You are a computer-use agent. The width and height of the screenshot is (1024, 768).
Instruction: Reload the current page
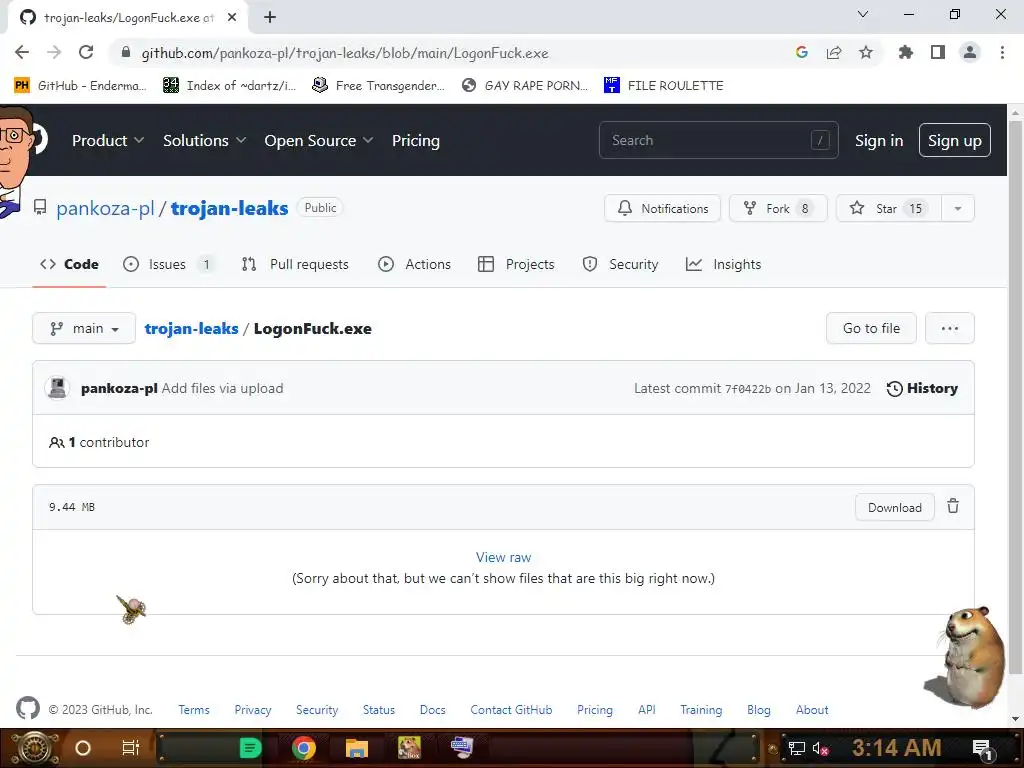click(86, 52)
